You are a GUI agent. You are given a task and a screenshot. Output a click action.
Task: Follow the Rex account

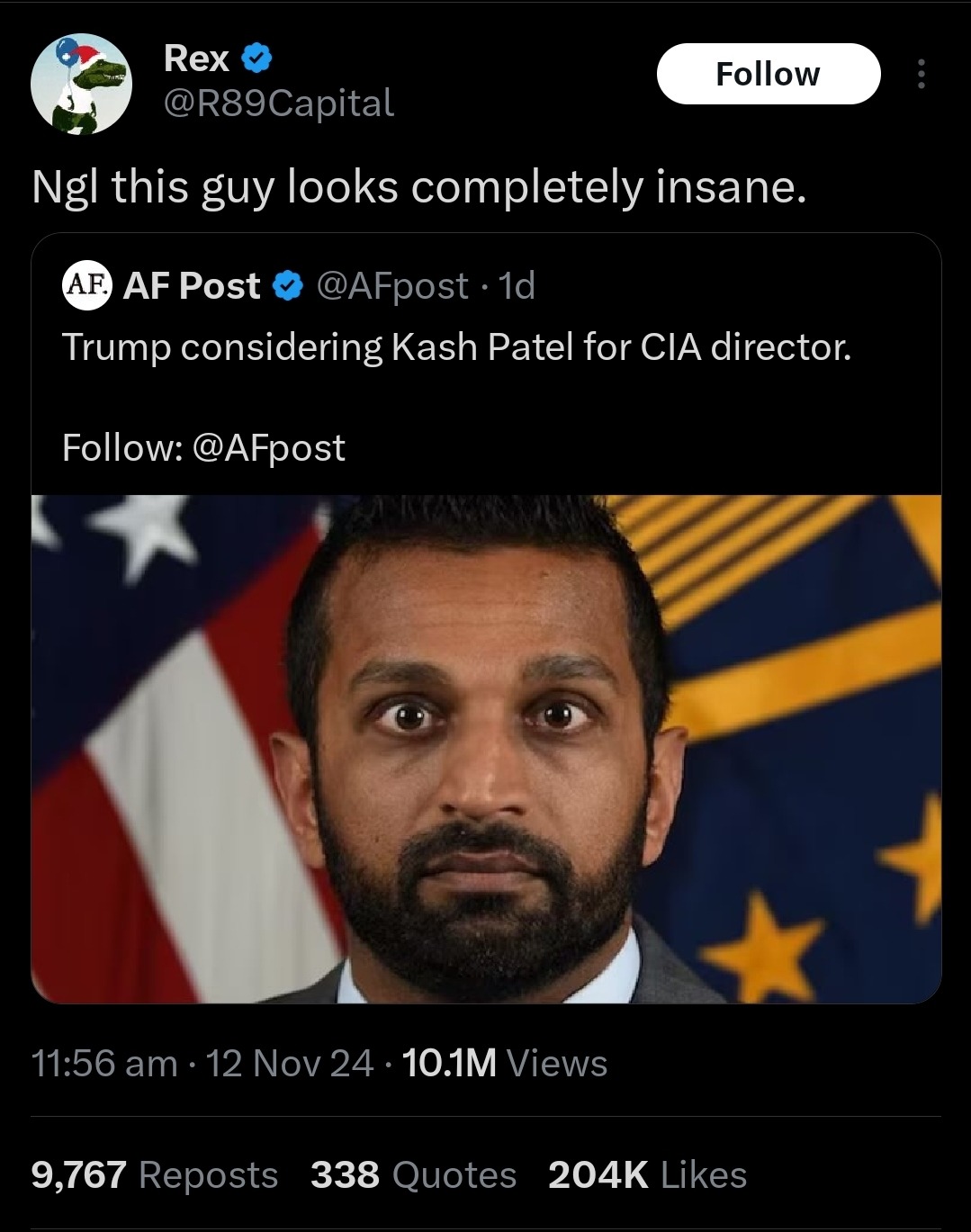[768, 74]
